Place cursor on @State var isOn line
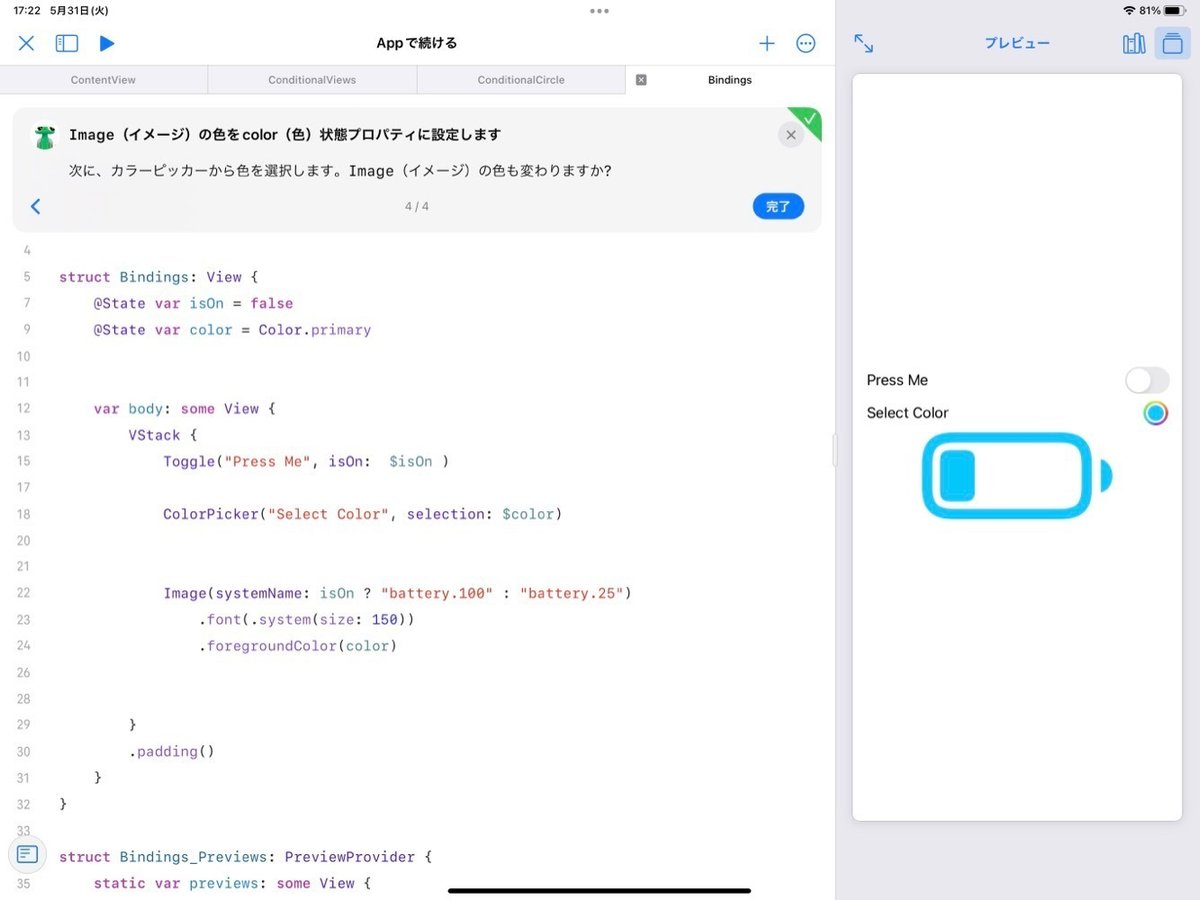The width and height of the screenshot is (1200, 900). coord(193,303)
